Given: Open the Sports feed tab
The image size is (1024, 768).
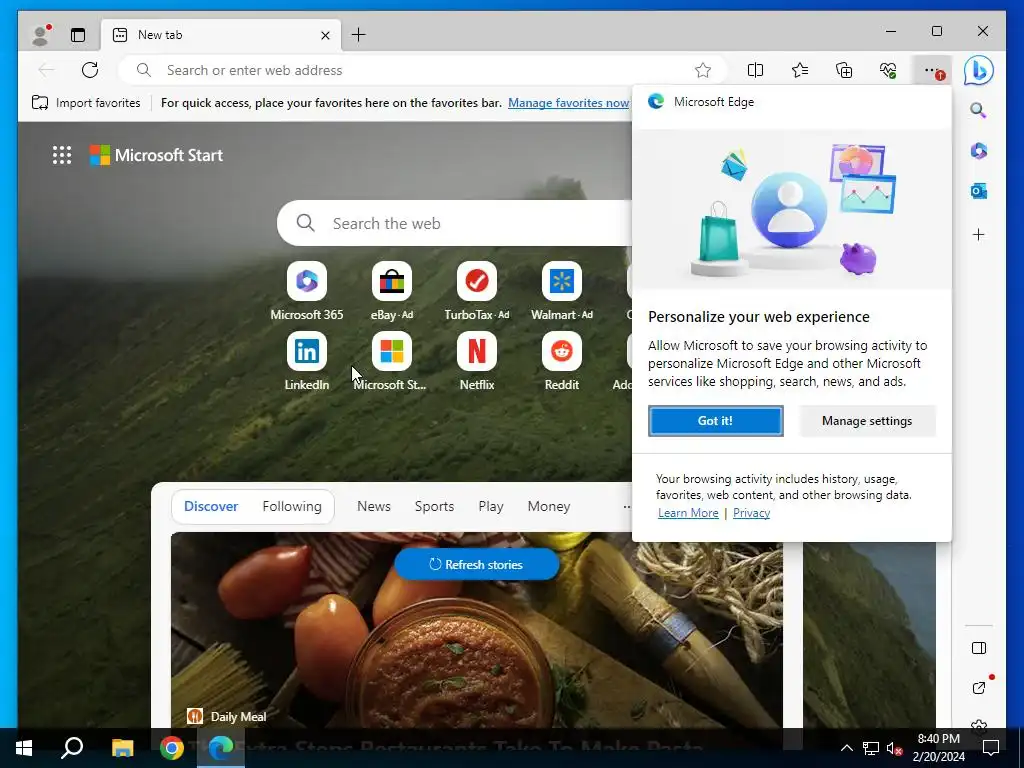Looking at the screenshot, I should pos(434,506).
